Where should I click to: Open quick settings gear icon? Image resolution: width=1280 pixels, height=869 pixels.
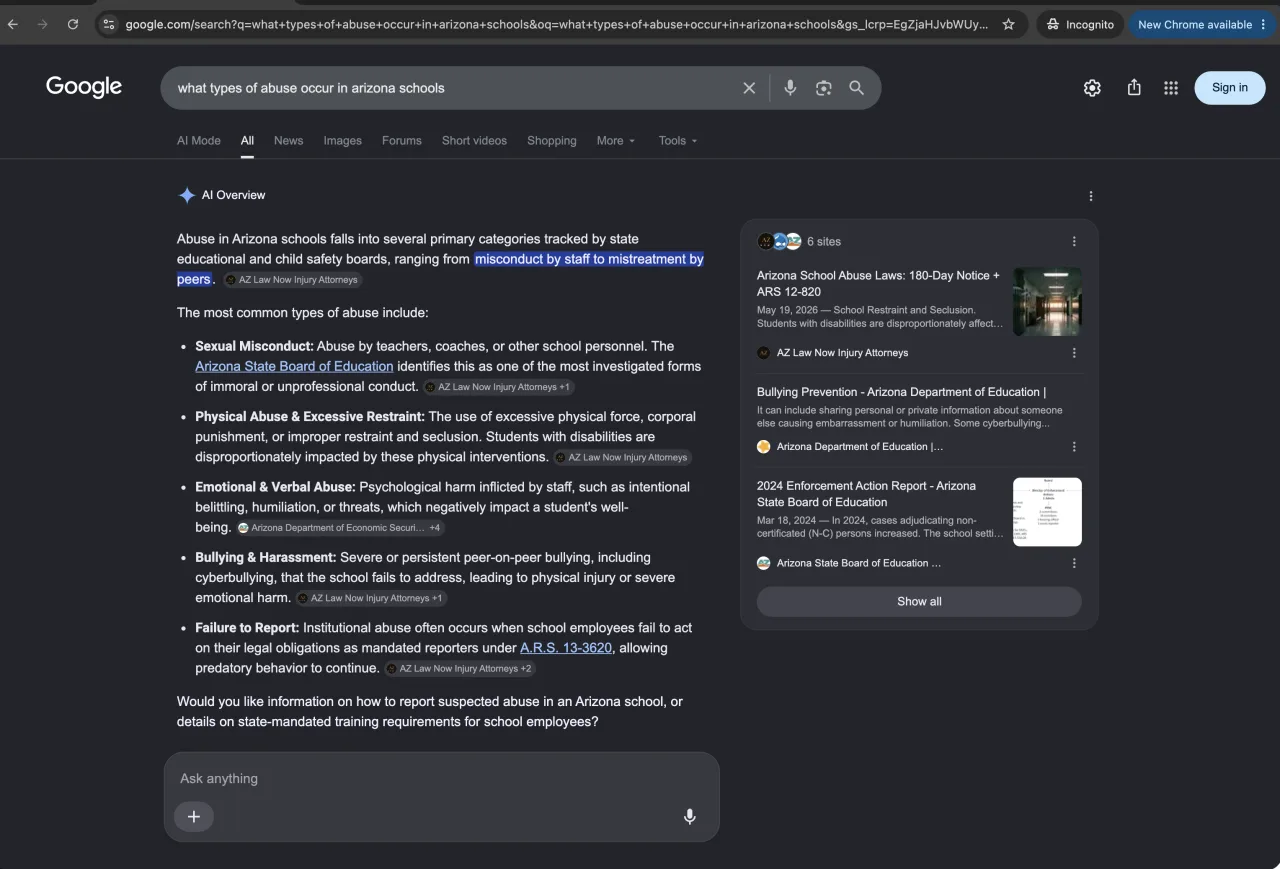click(x=1092, y=88)
